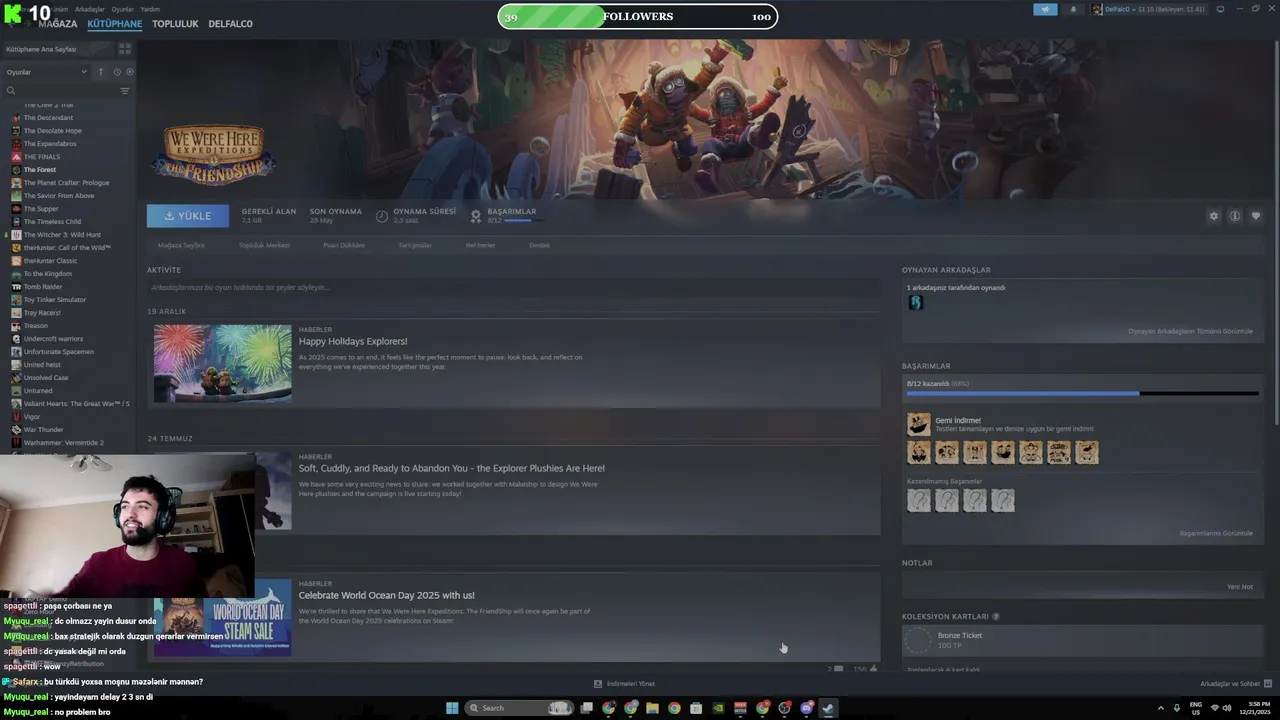Open volume control in system tray
The height and width of the screenshot is (720, 1280).
(x=1227, y=708)
